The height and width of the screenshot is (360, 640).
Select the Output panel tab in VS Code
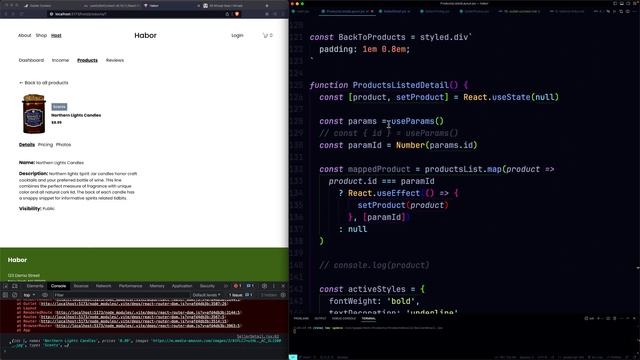[320, 318]
